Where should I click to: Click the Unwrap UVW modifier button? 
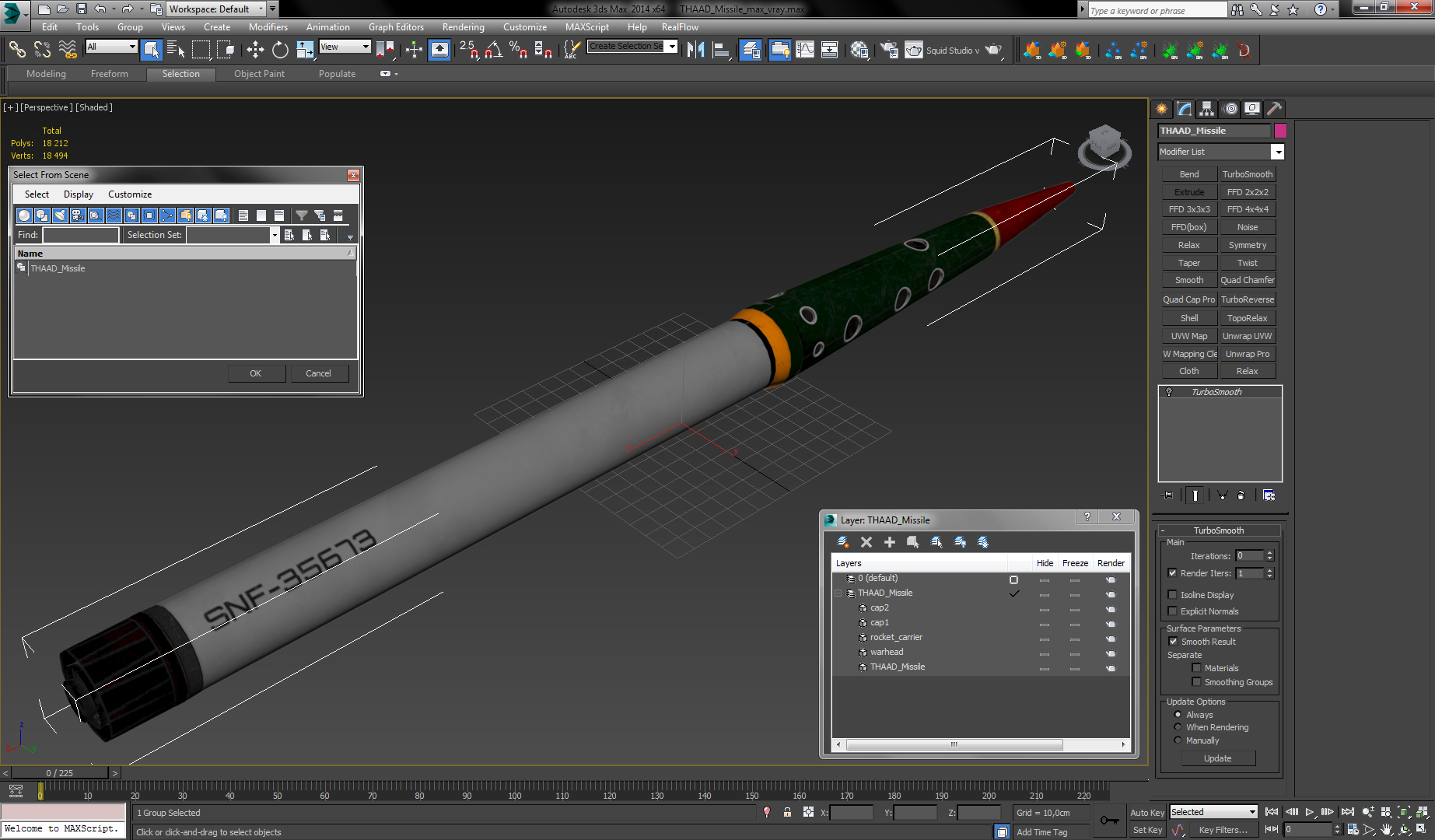coord(1248,336)
